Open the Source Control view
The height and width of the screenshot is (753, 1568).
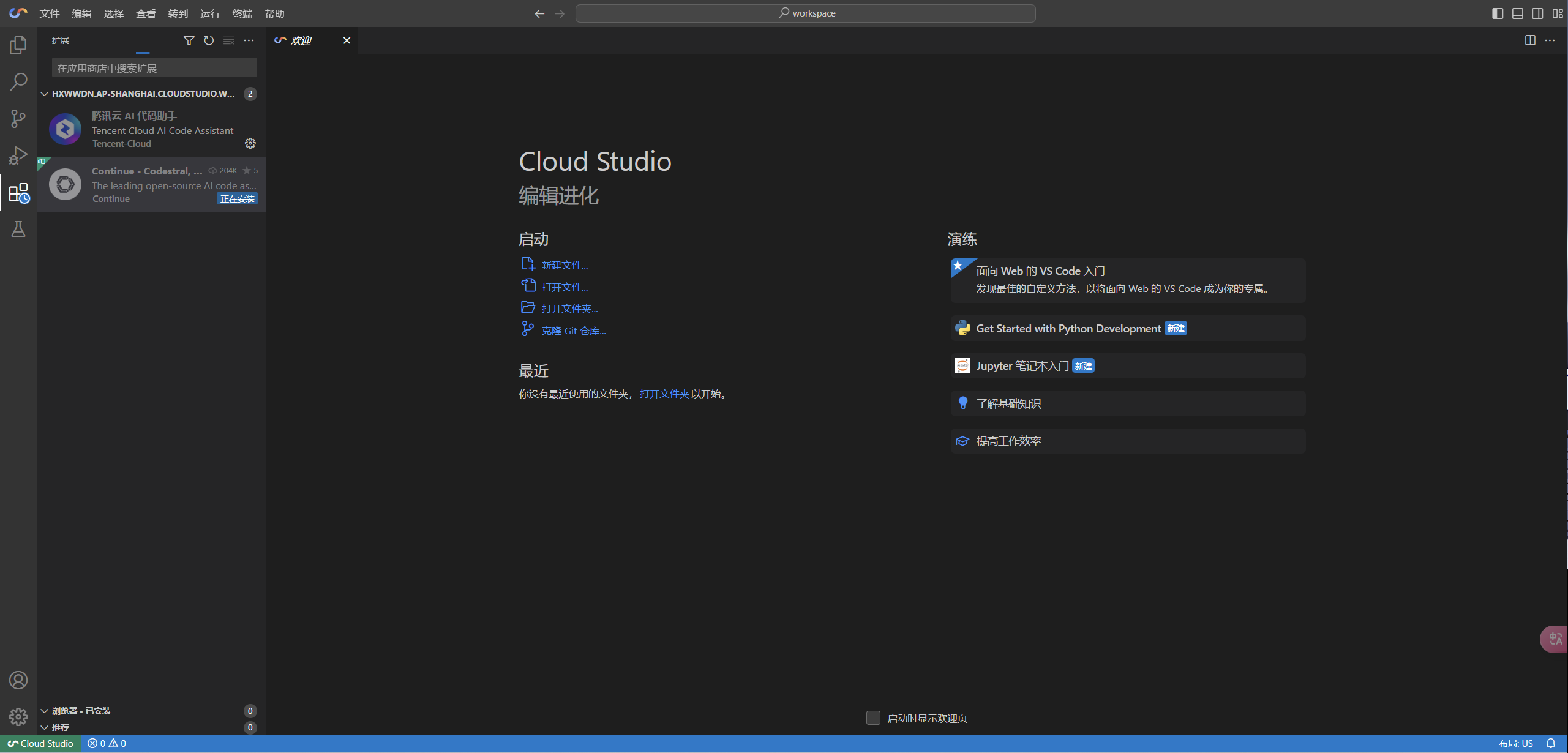click(x=18, y=118)
